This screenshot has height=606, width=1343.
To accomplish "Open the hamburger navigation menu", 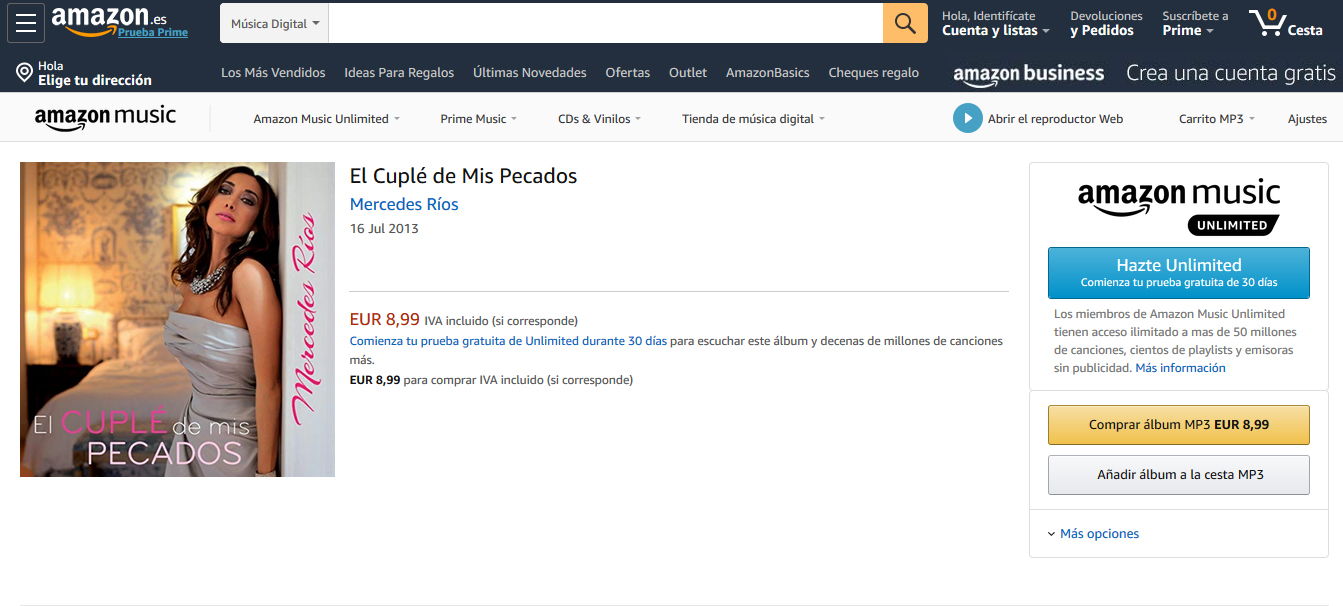I will point(26,23).
